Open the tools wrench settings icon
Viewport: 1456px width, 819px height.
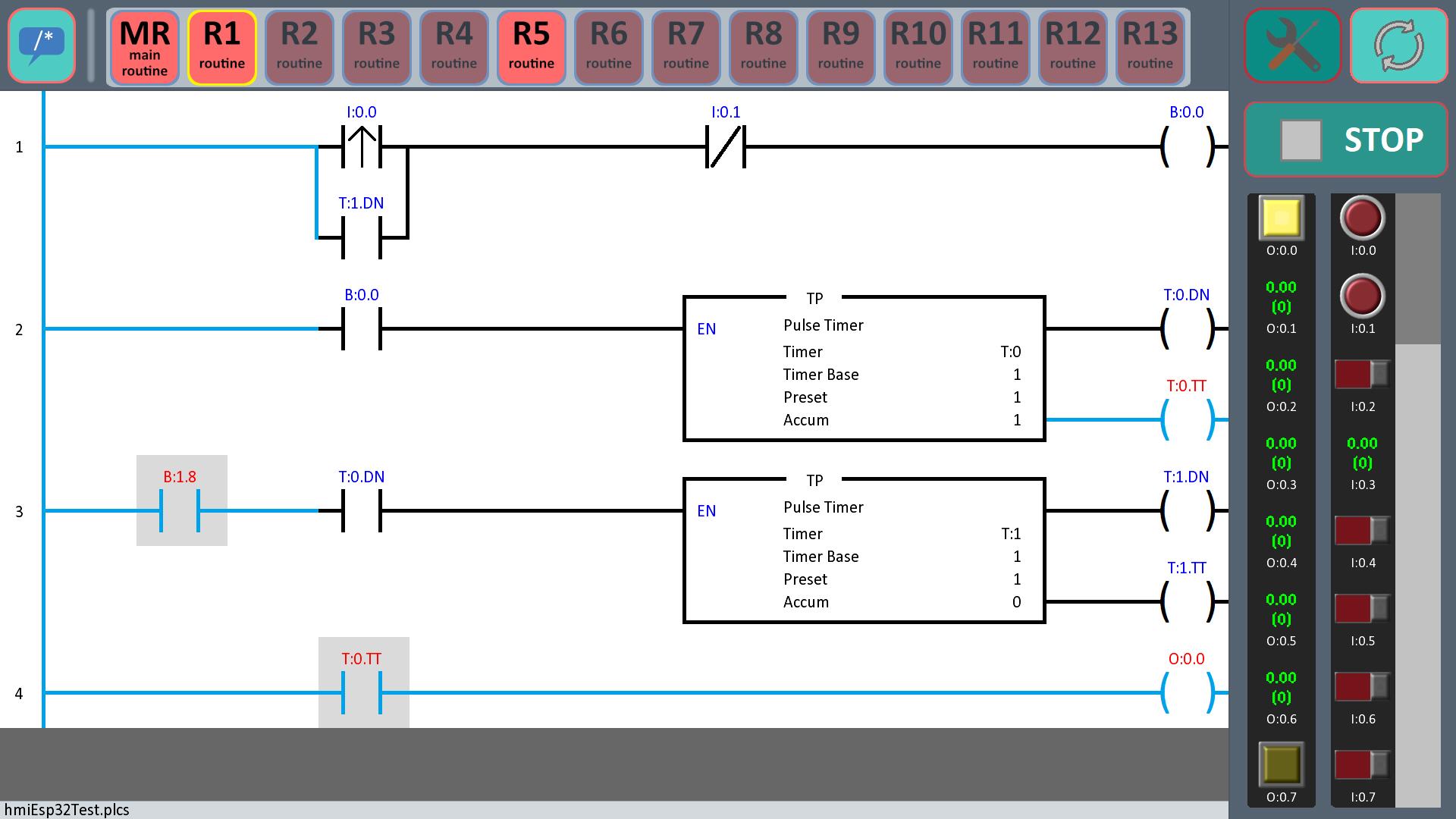pyautogui.click(x=1293, y=45)
